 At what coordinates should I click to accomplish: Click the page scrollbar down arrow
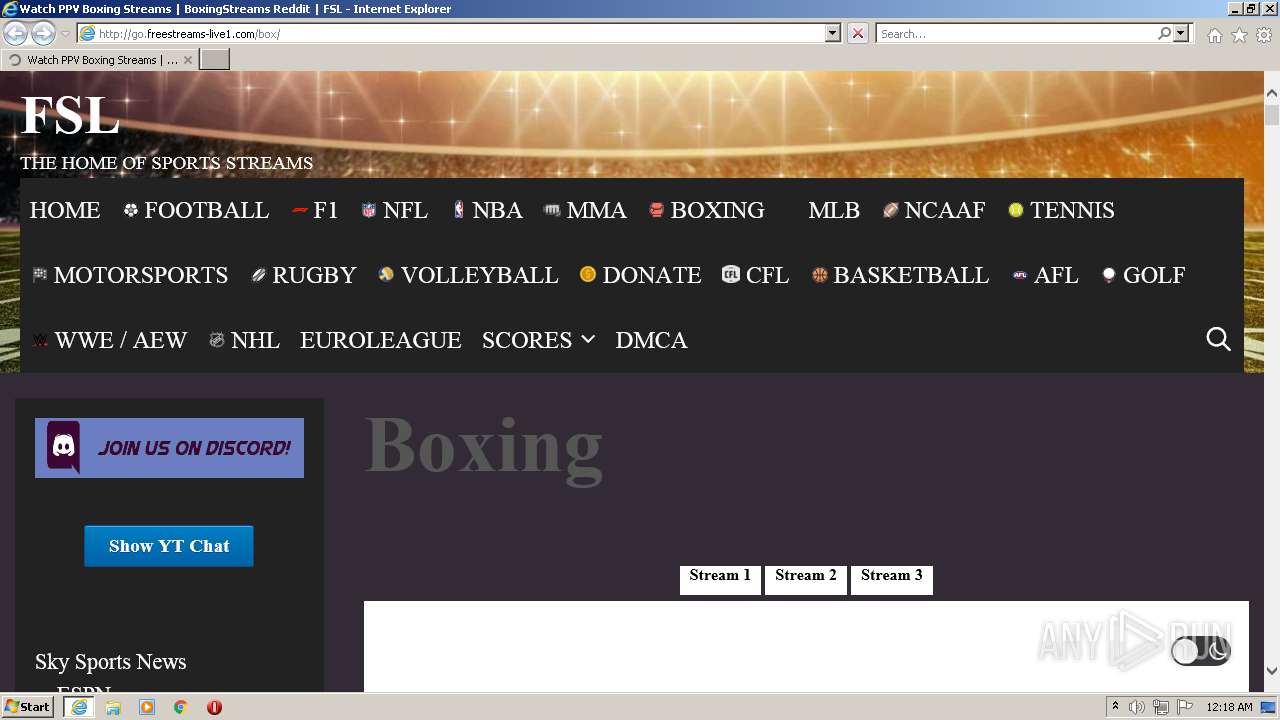(x=1272, y=671)
